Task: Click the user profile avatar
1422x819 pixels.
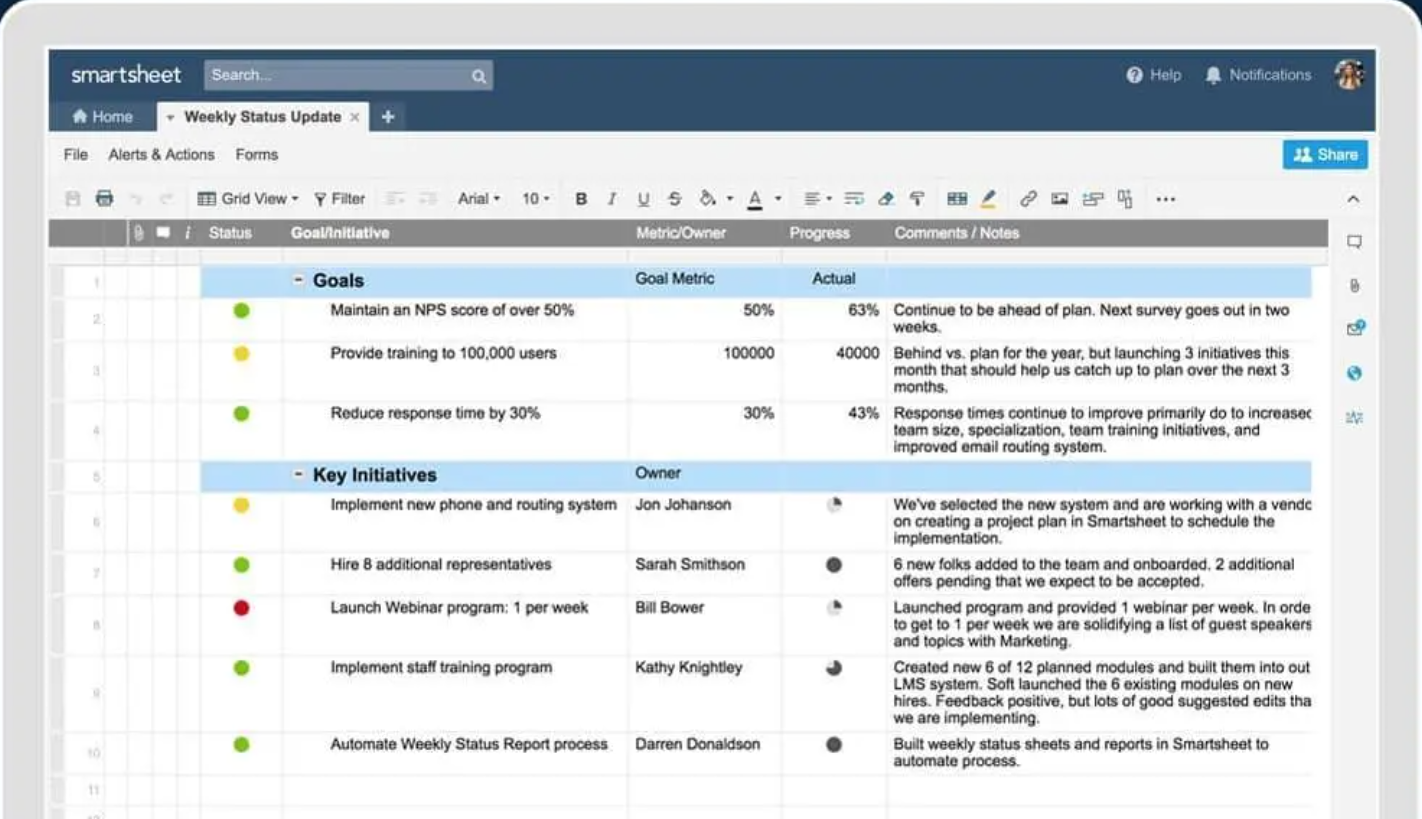Action: [1350, 74]
